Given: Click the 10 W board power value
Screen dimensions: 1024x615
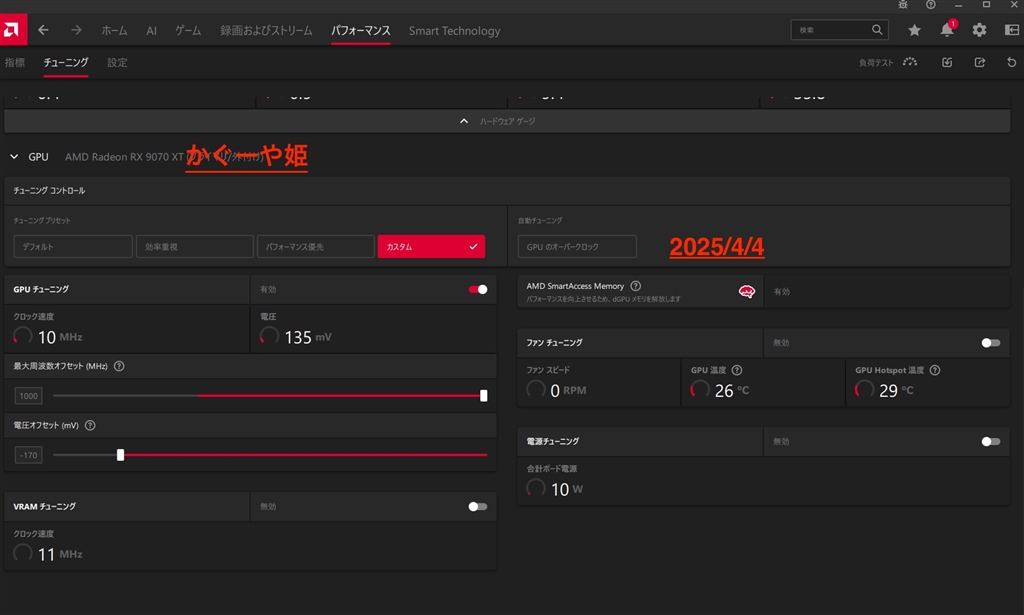Looking at the screenshot, I should [567, 489].
